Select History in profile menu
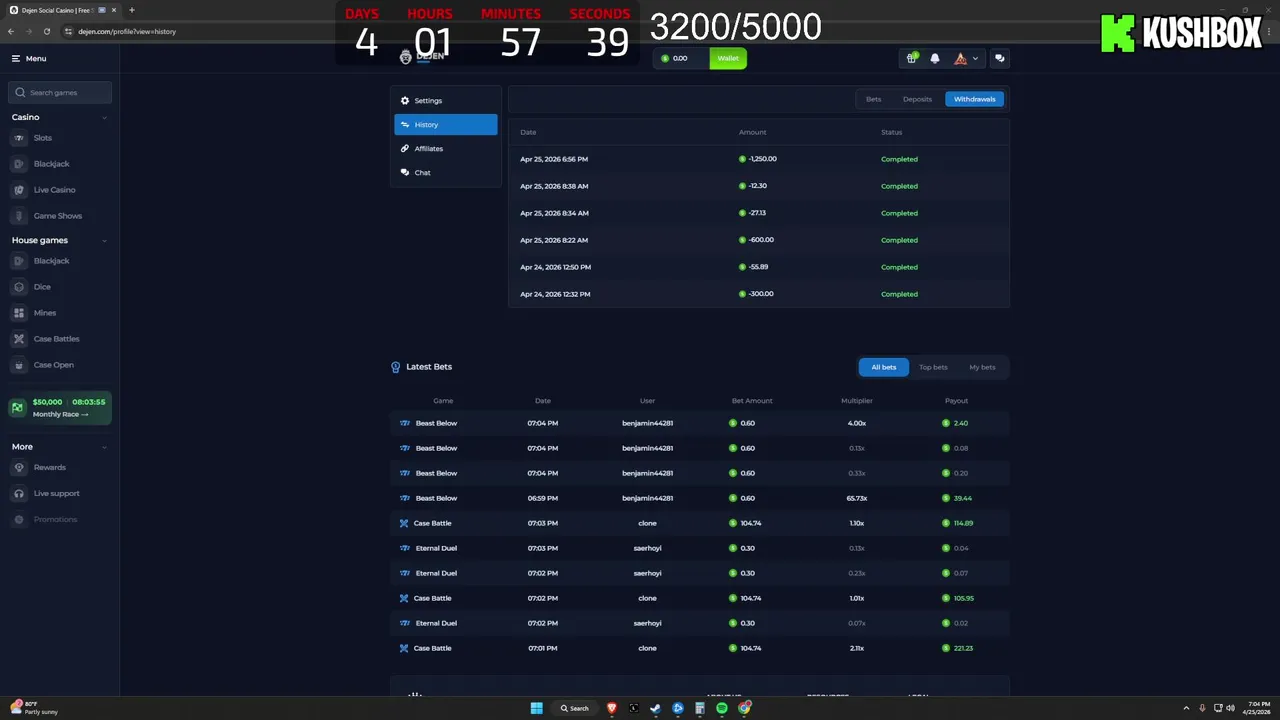The image size is (1280, 720). [446, 125]
